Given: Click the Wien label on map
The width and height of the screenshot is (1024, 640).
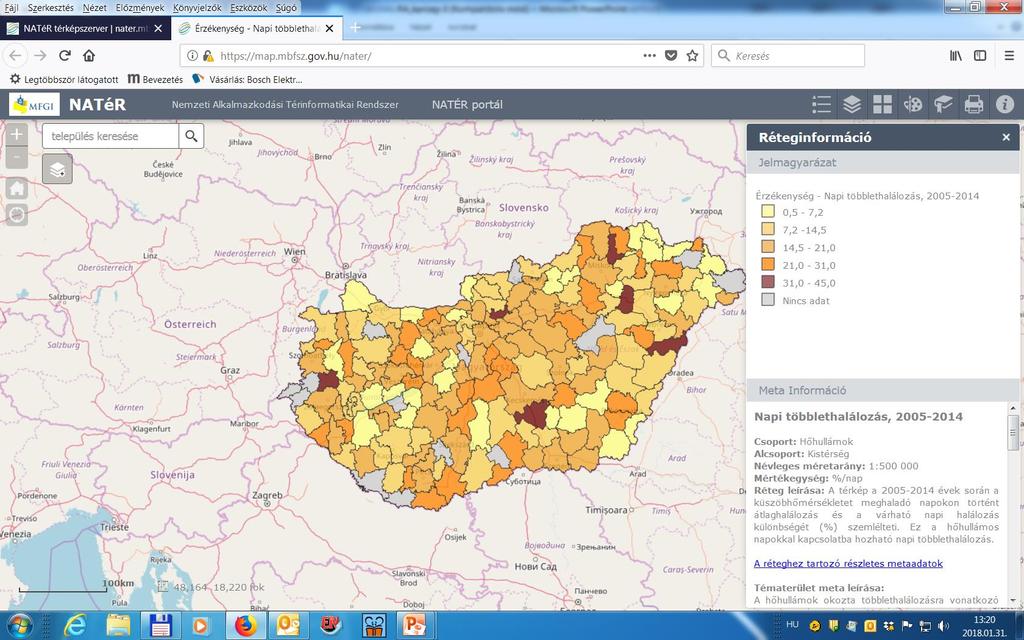Looking at the screenshot, I should click(x=295, y=251).
